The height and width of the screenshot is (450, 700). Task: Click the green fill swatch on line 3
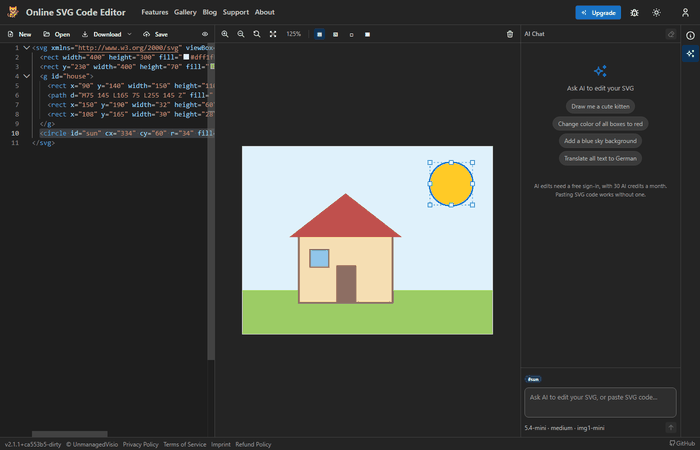(212, 67)
